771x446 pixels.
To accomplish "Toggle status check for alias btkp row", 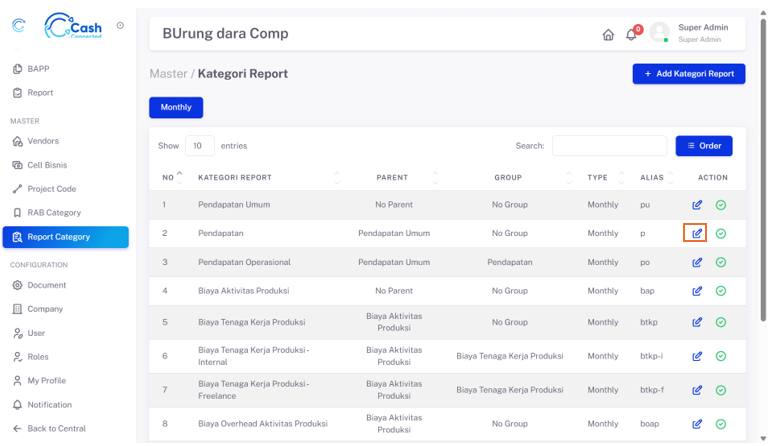I will tap(721, 322).
